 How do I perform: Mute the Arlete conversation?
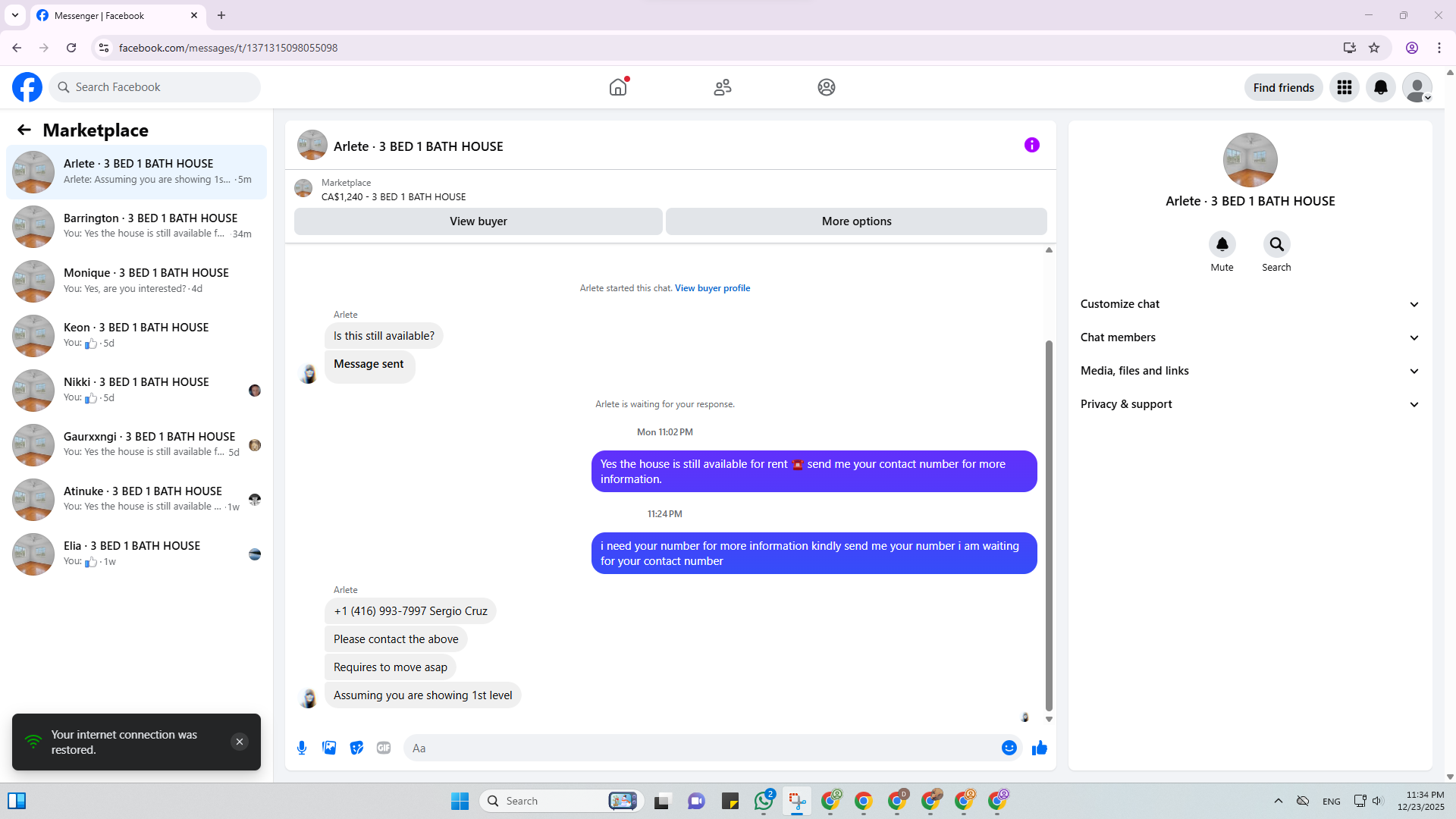(1222, 244)
